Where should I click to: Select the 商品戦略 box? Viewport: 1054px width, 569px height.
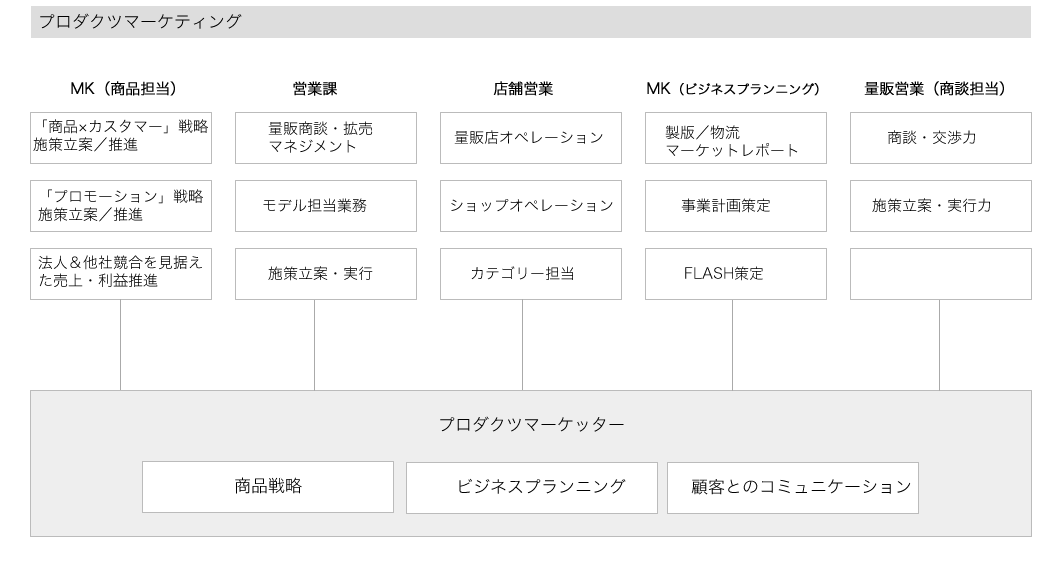point(267,487)
